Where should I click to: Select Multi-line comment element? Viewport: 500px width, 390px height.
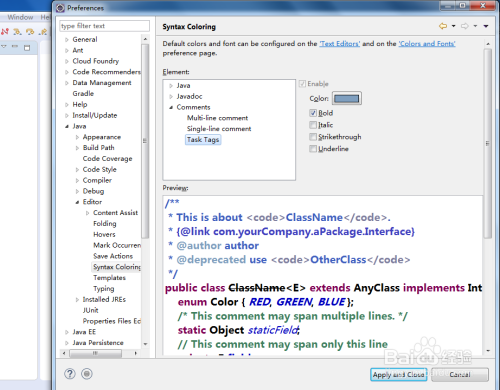click(x=217, y=118)
